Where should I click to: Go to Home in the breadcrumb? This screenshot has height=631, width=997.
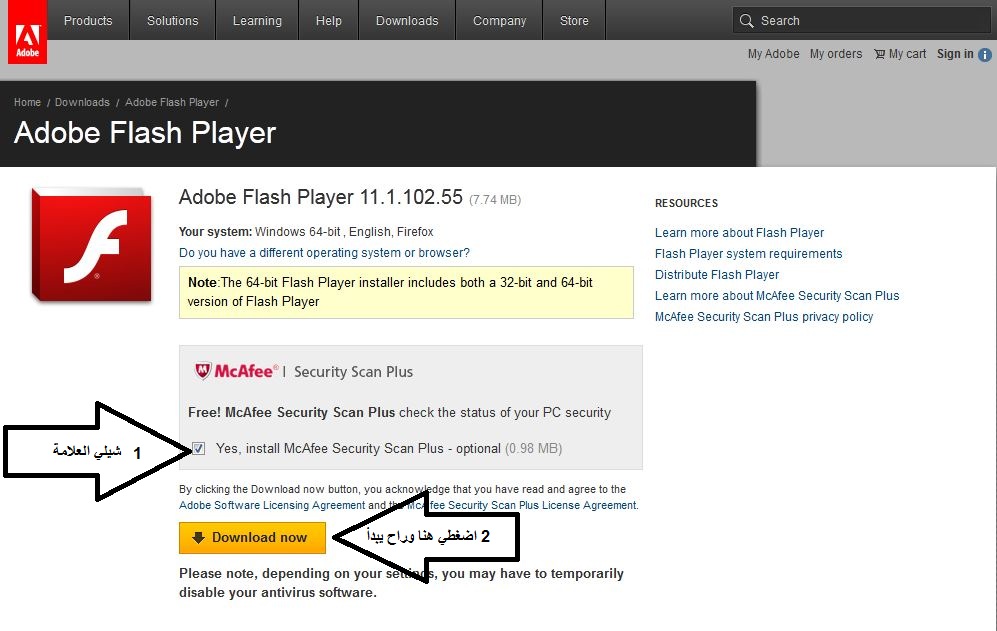[27, 102]
